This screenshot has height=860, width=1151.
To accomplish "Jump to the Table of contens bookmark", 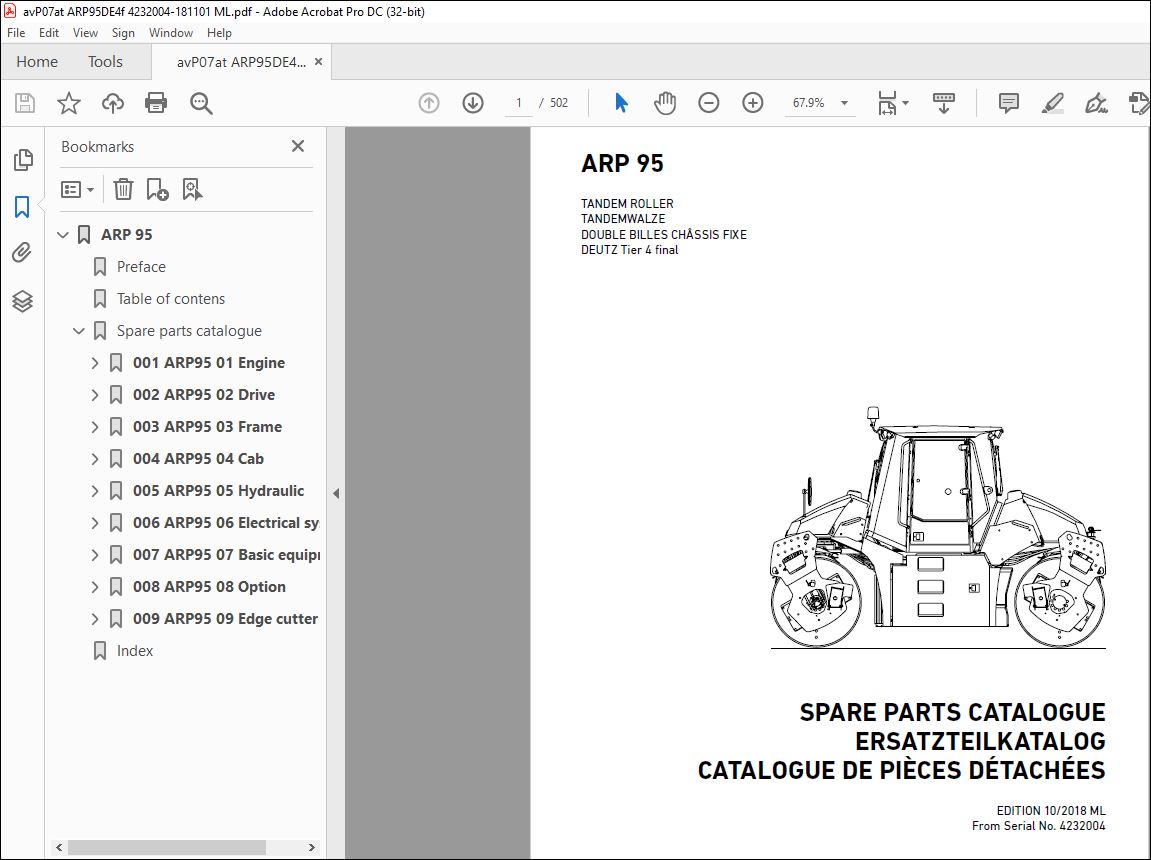I will (x=171, y=299).
